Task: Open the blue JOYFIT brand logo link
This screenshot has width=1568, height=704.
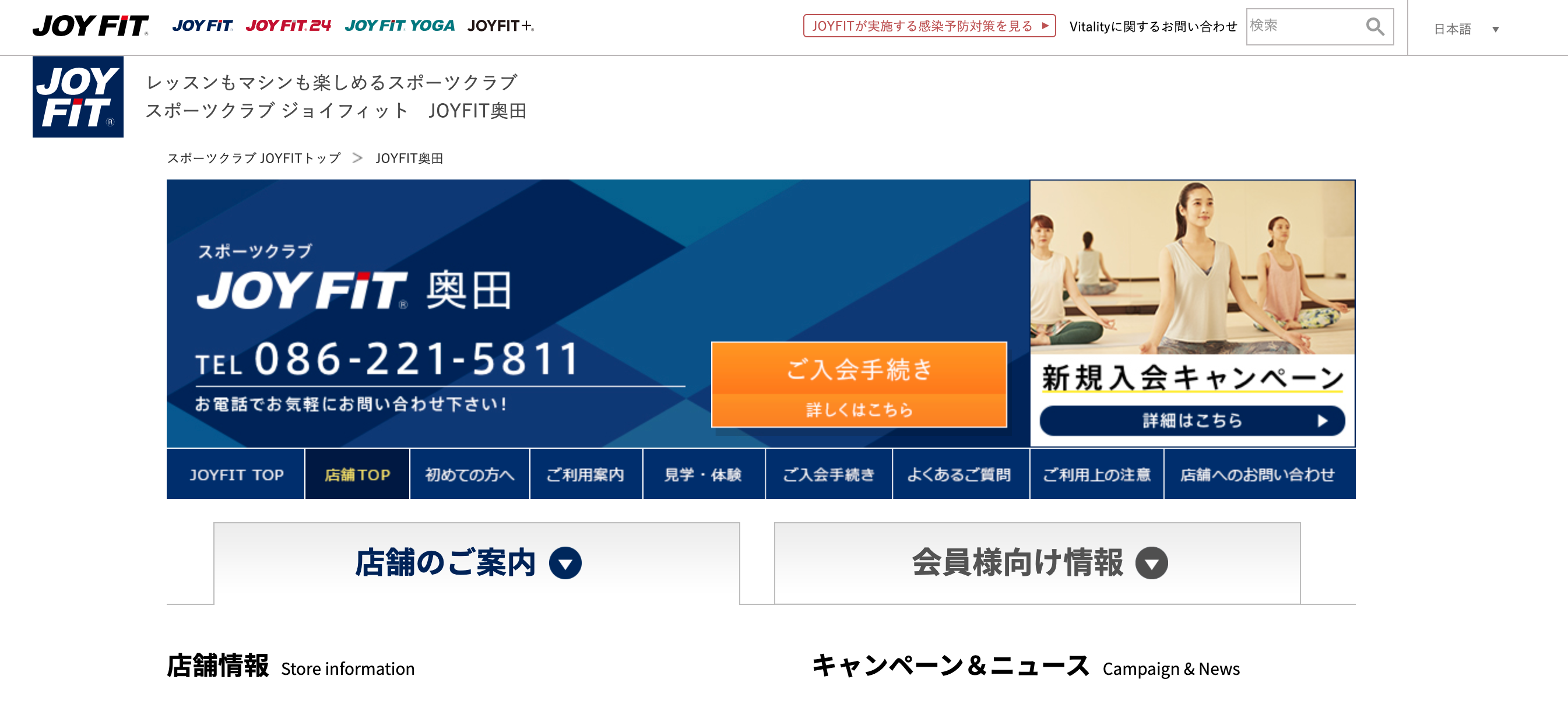Action: click(x=202, y=26)
